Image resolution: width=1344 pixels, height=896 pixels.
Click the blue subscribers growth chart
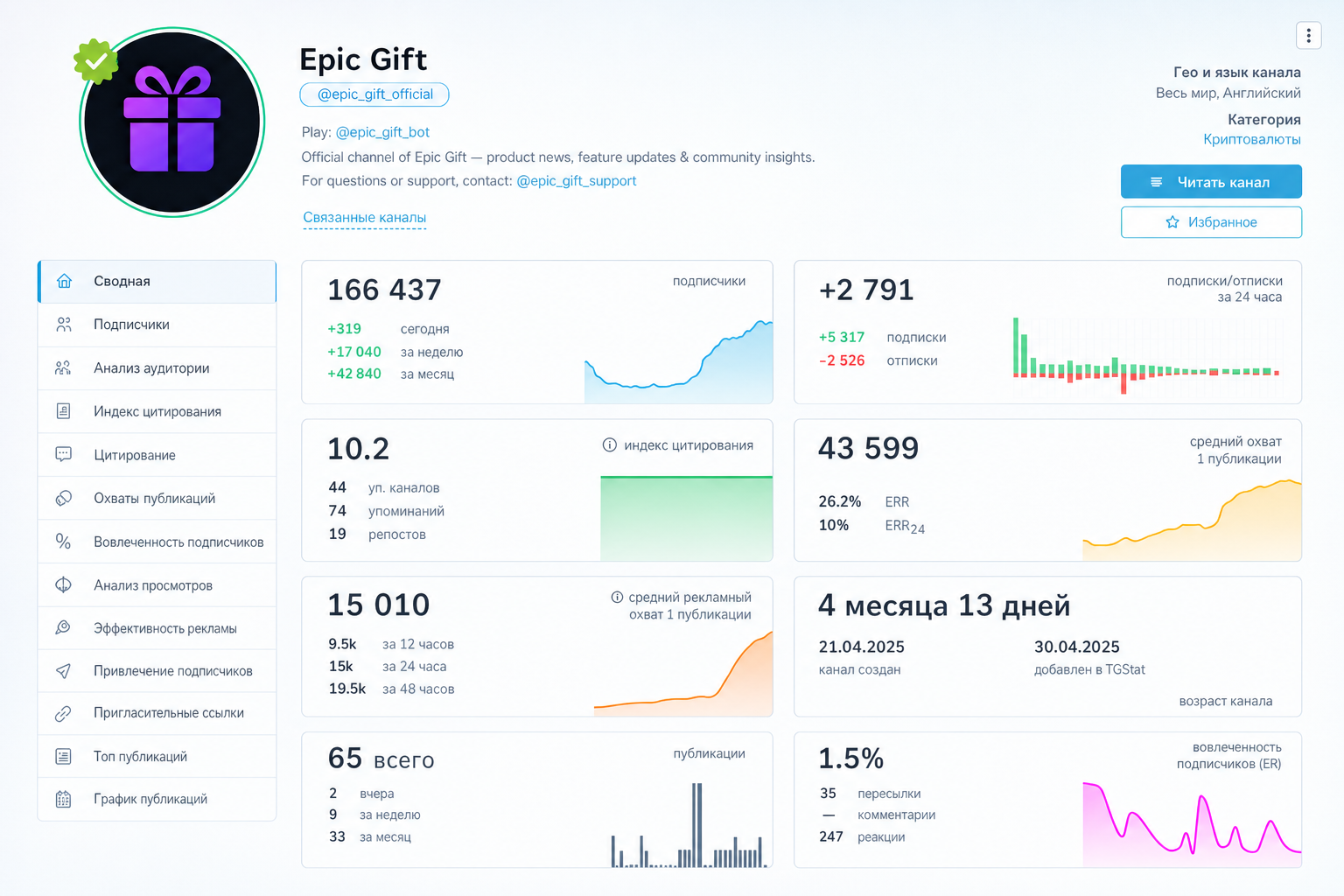tap(678, 361)
